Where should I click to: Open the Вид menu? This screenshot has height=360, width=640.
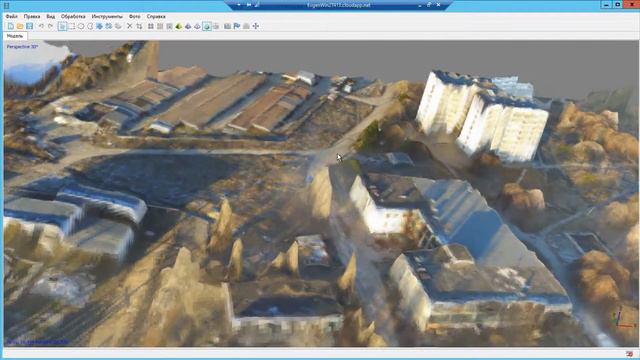coord(51,16)
